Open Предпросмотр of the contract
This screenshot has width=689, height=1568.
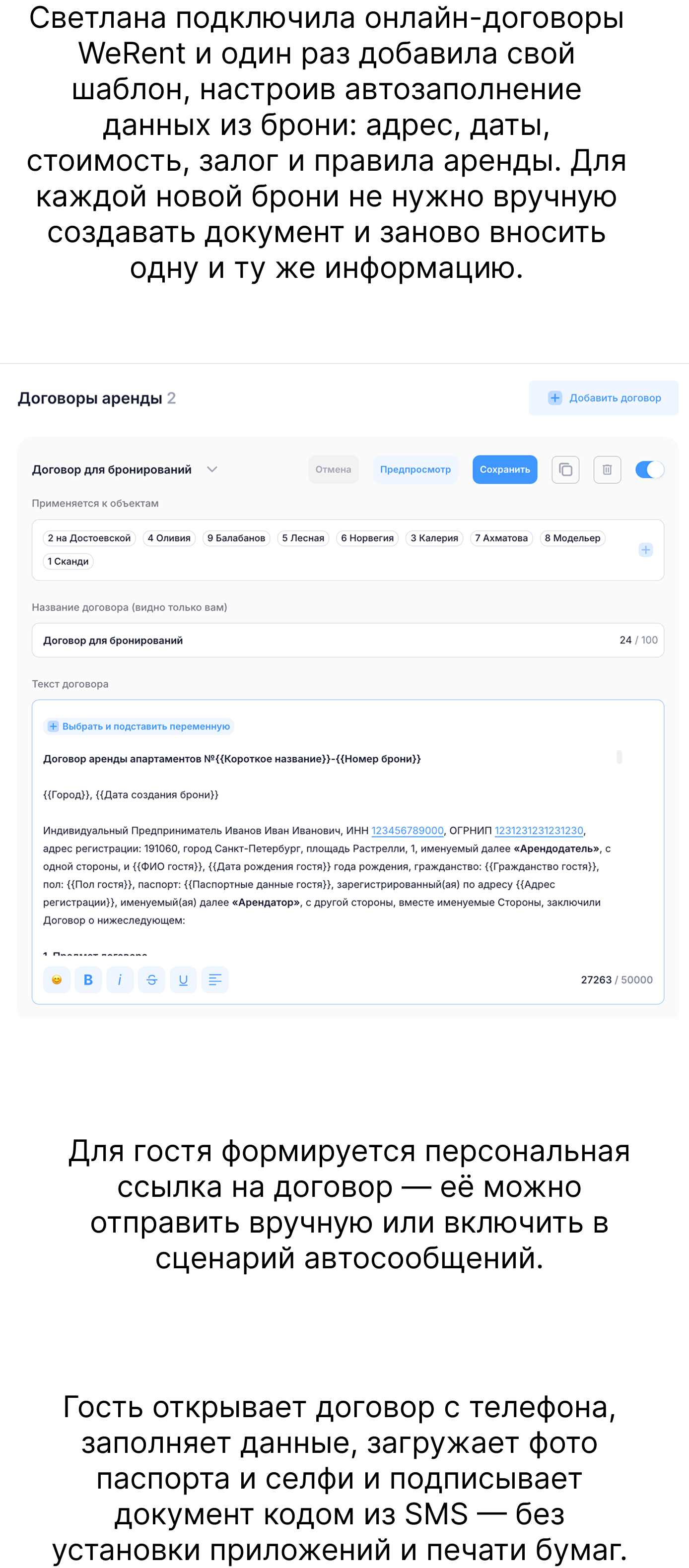click(415, 469)
